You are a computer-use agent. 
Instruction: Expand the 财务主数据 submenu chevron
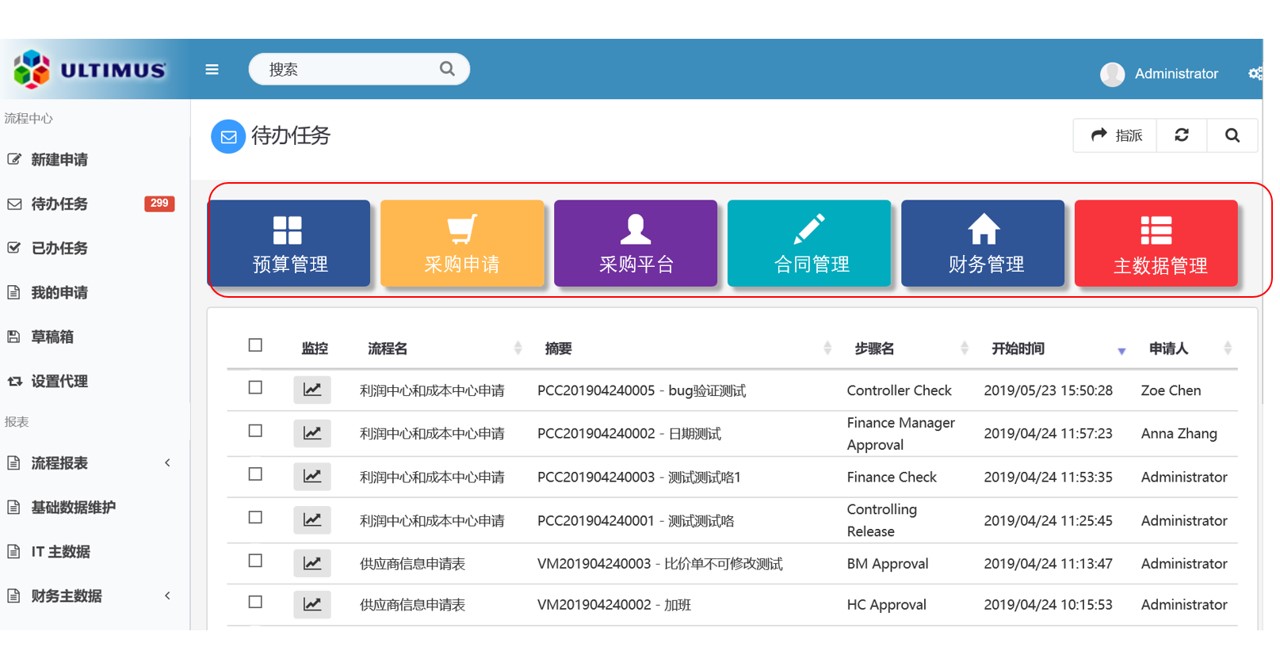[x=167, y=596]
